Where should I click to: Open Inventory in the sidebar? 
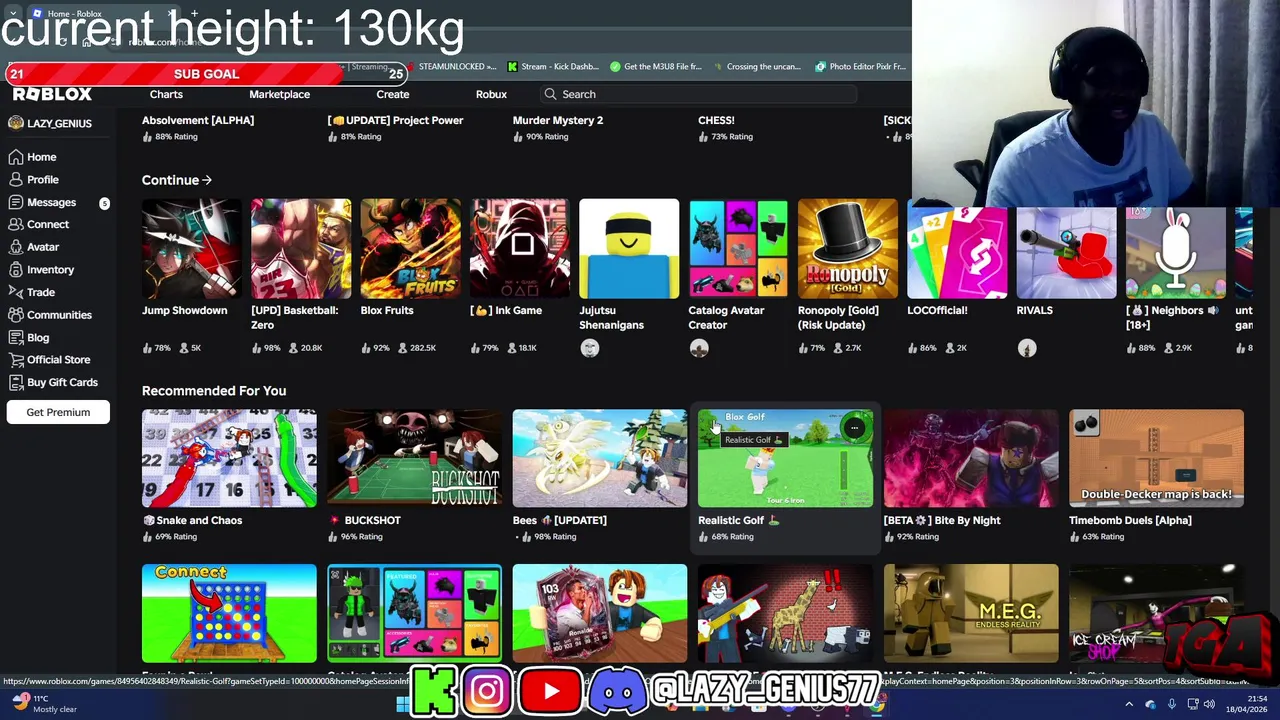[41, 270]
